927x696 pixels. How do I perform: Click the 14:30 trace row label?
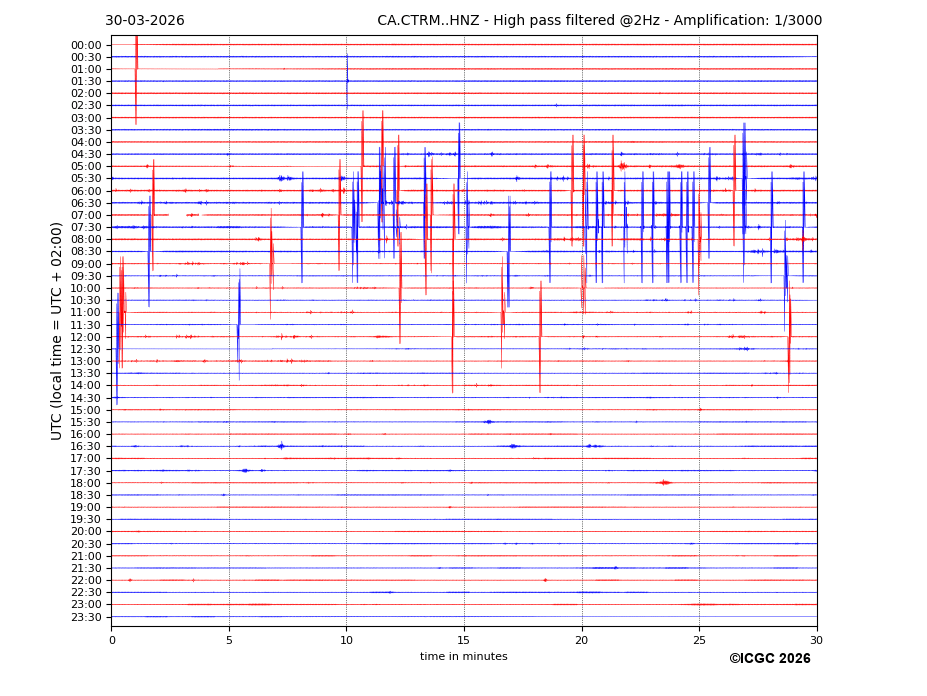pos(86,398)
